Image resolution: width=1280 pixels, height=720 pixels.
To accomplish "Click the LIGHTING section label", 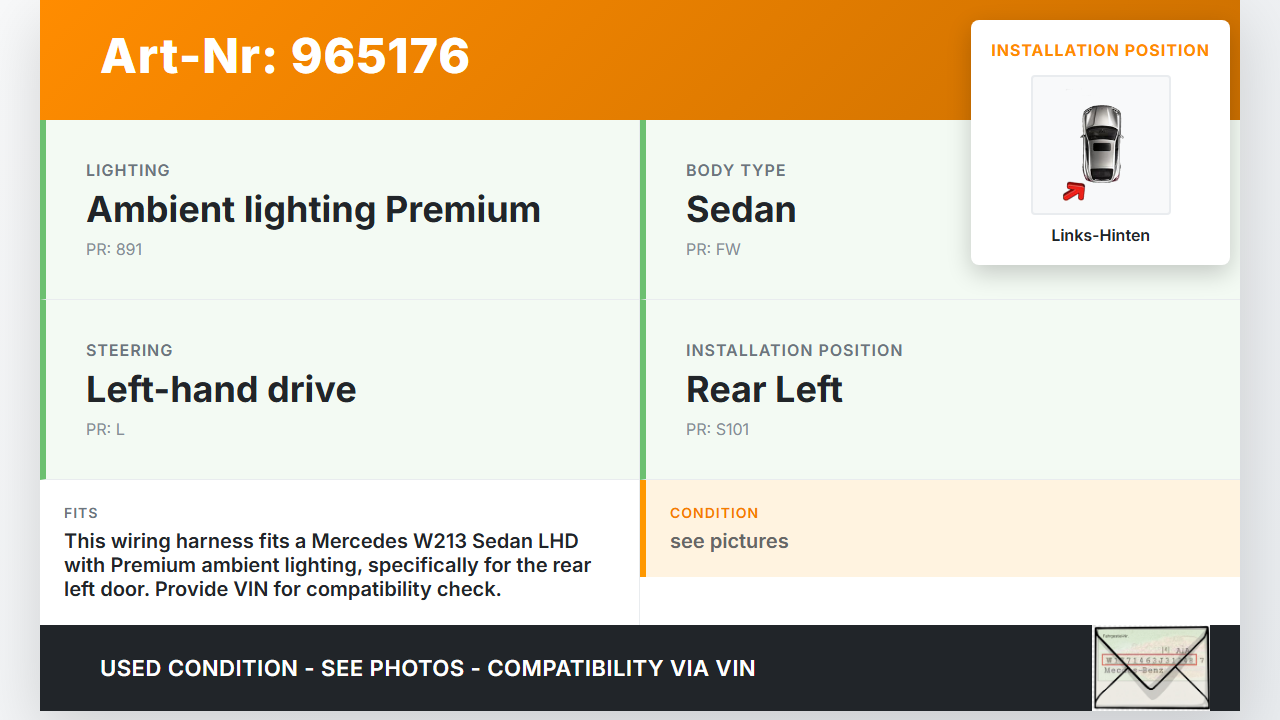I will (128, 170).
